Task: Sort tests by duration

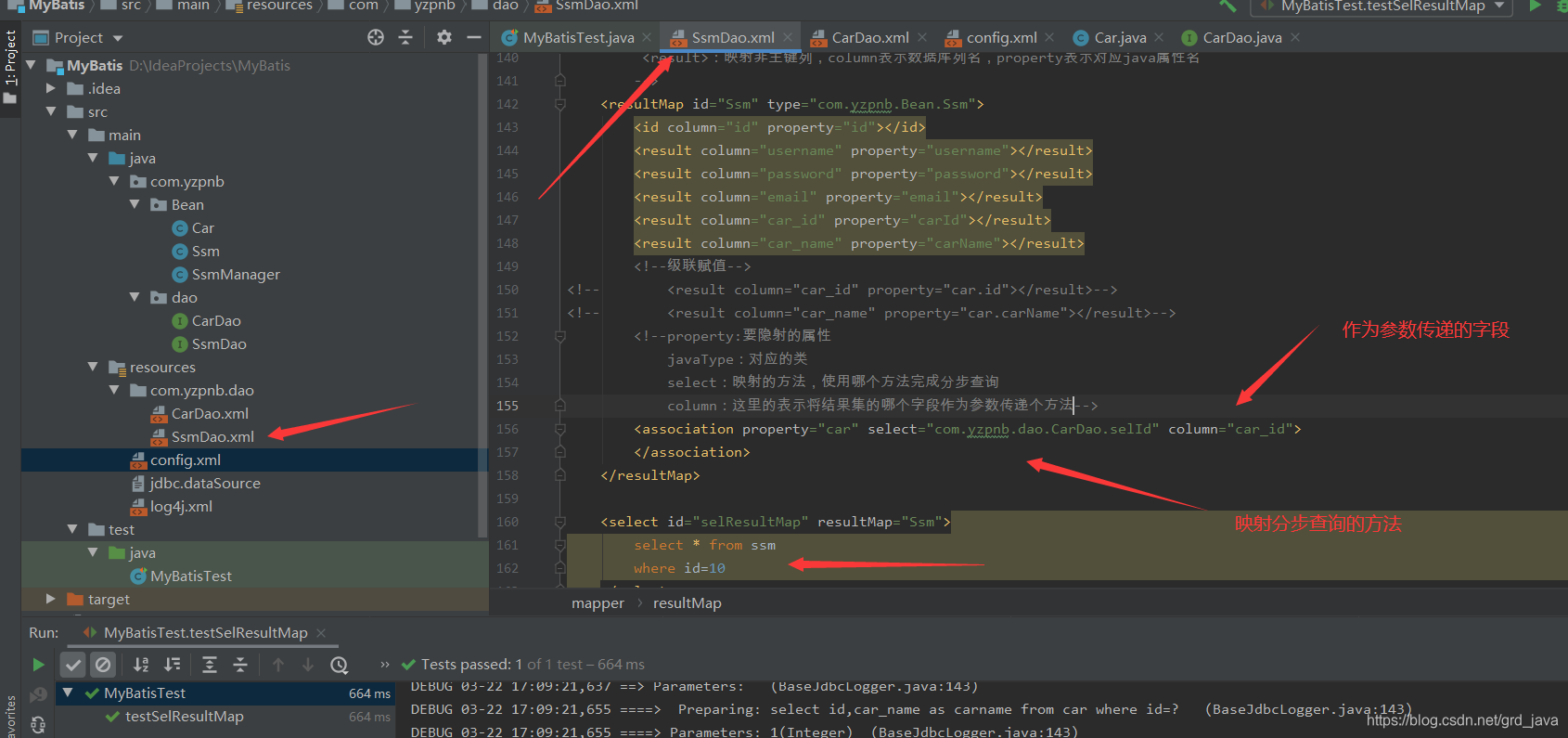Action: coord(173,665)
